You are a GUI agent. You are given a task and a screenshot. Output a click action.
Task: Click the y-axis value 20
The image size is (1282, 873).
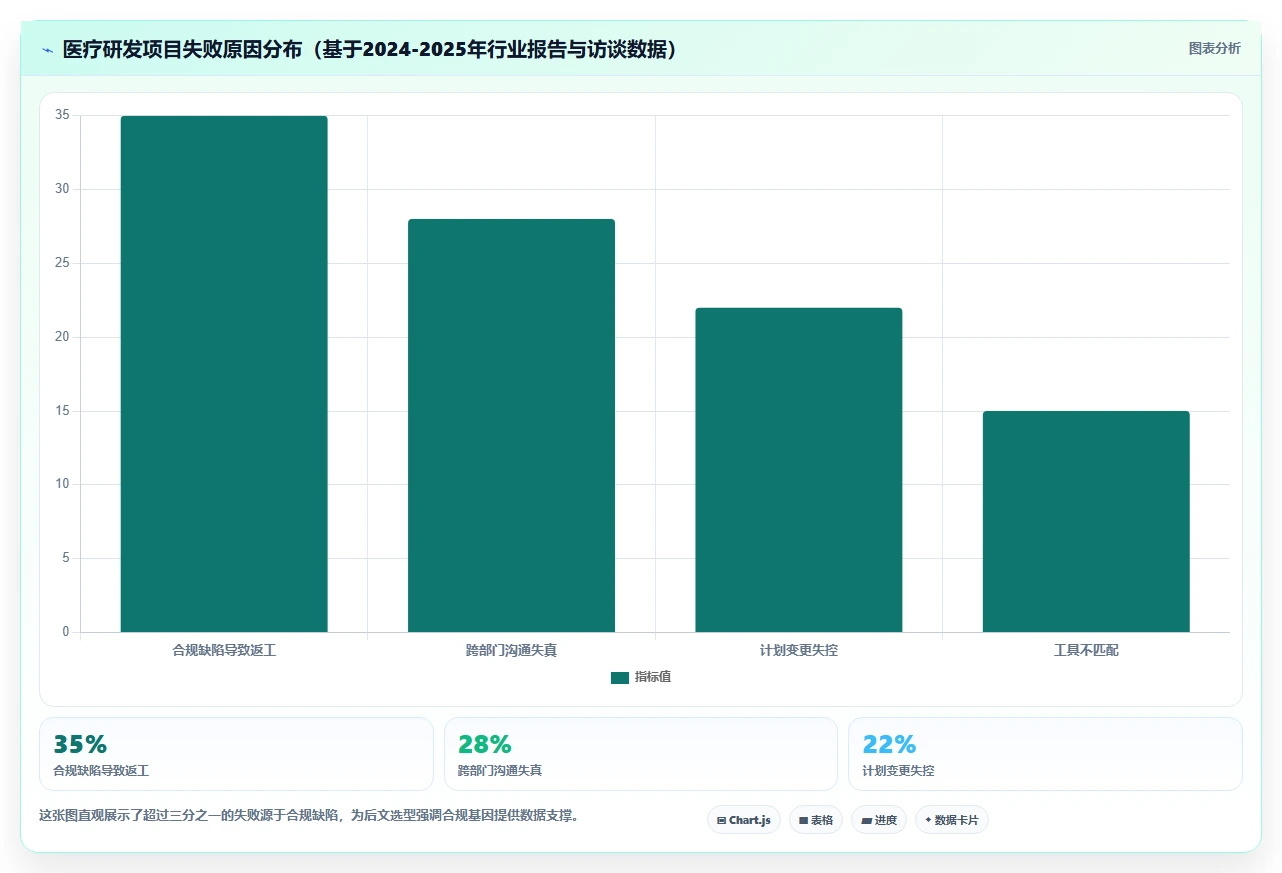[x=63, y=337]
